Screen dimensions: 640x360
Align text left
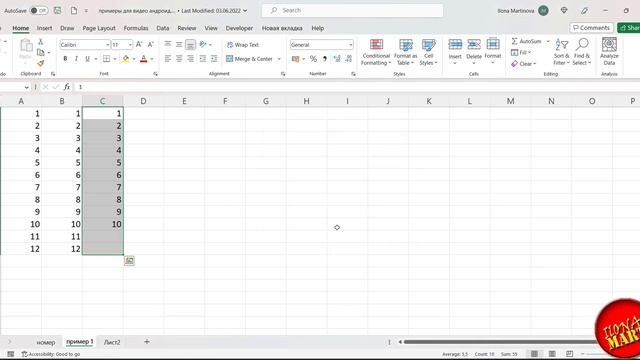point(168,59)
